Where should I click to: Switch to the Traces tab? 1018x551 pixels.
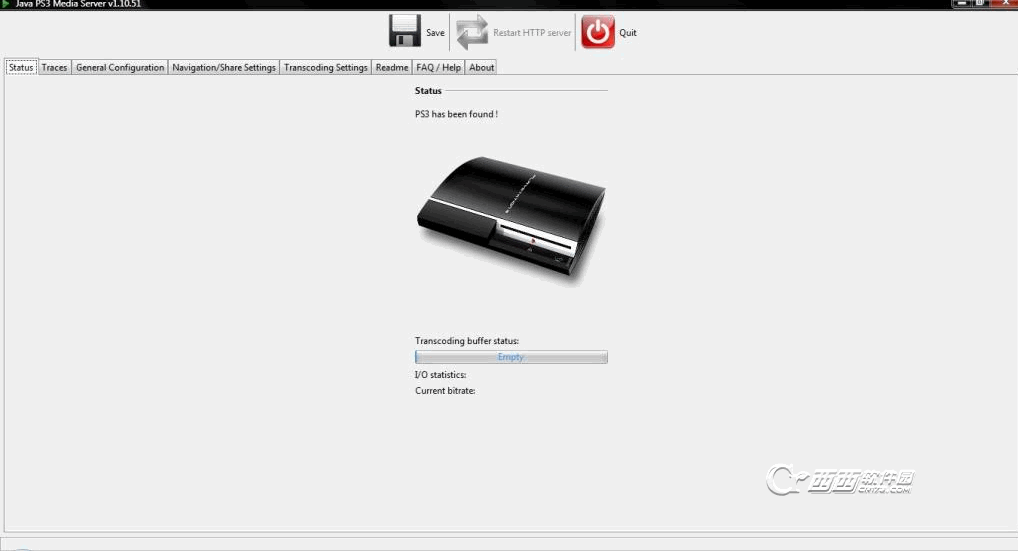(x=55, y=67)
